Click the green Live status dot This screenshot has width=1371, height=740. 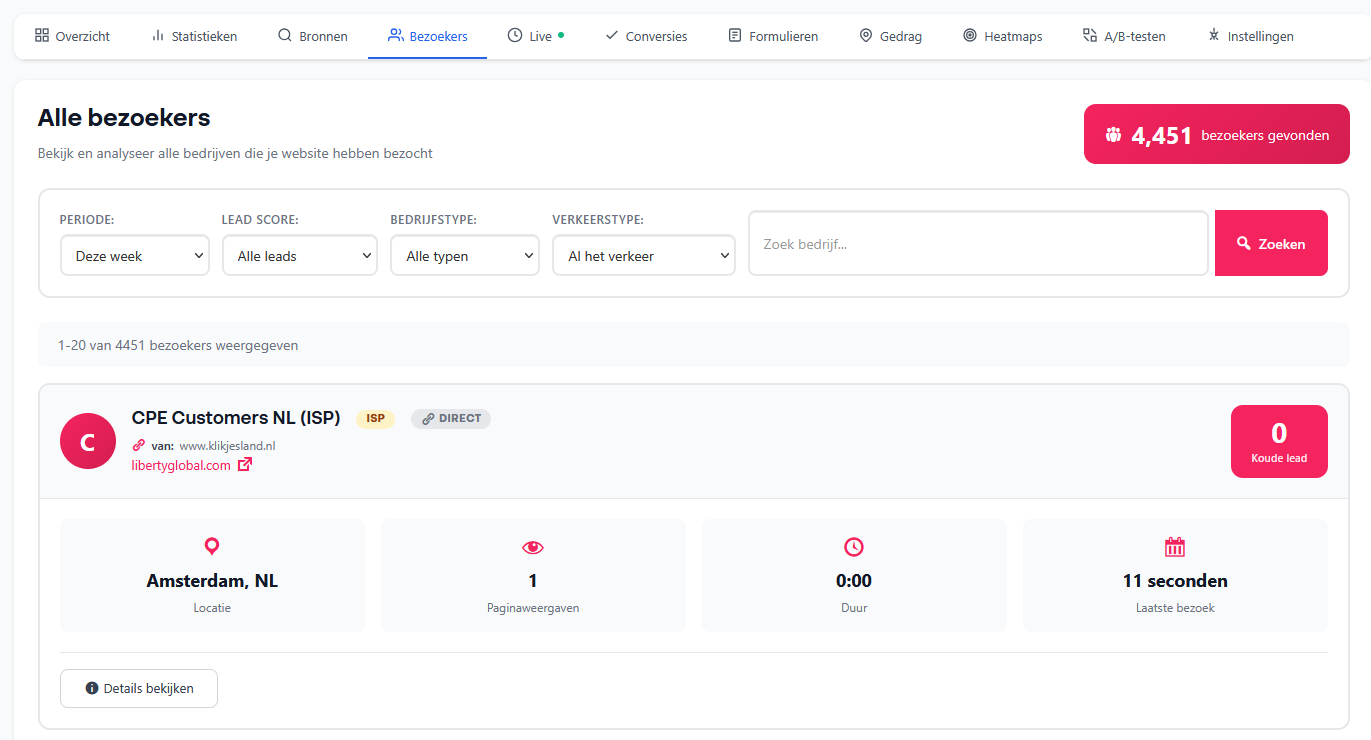(x=561, y=35)
